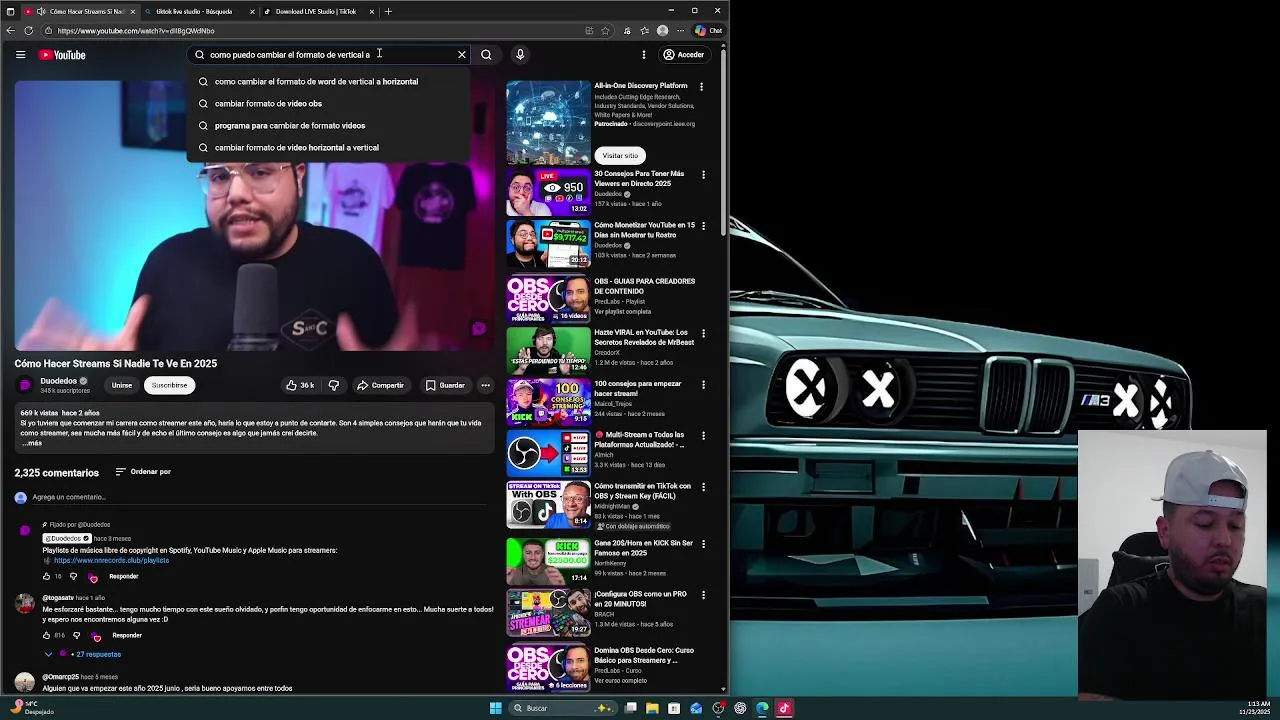Open the Copilot Chat button
The width and height of the screenshot is (1280, 720).
pos(708,30)
